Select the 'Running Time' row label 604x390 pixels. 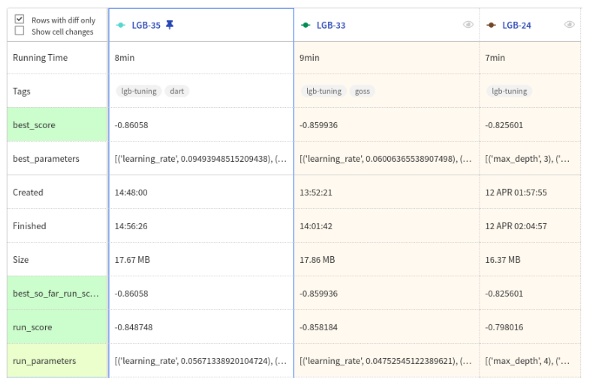coord(40,58)
